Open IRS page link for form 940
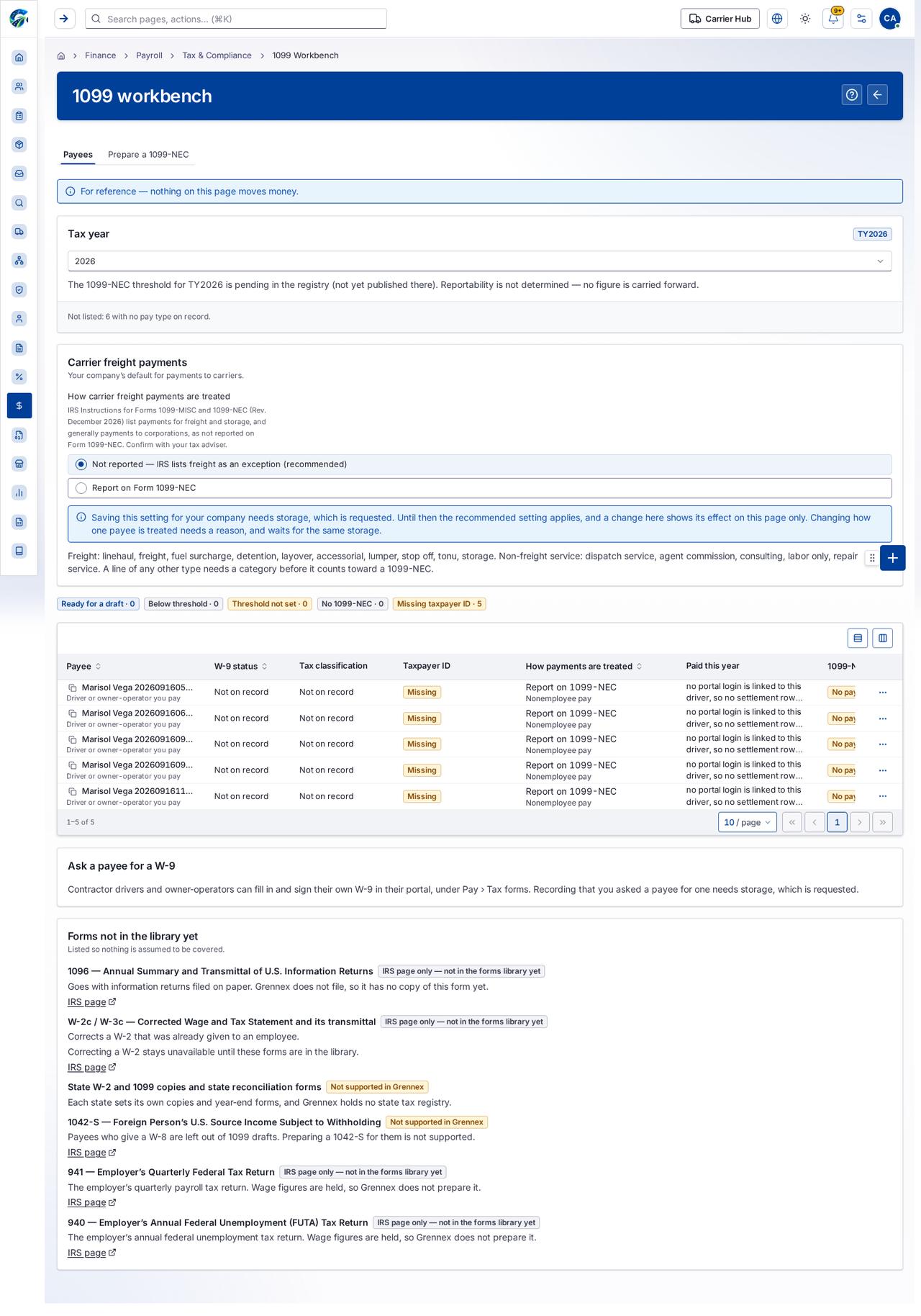This screenshot has height=1316, width=921. point(92,1253)
